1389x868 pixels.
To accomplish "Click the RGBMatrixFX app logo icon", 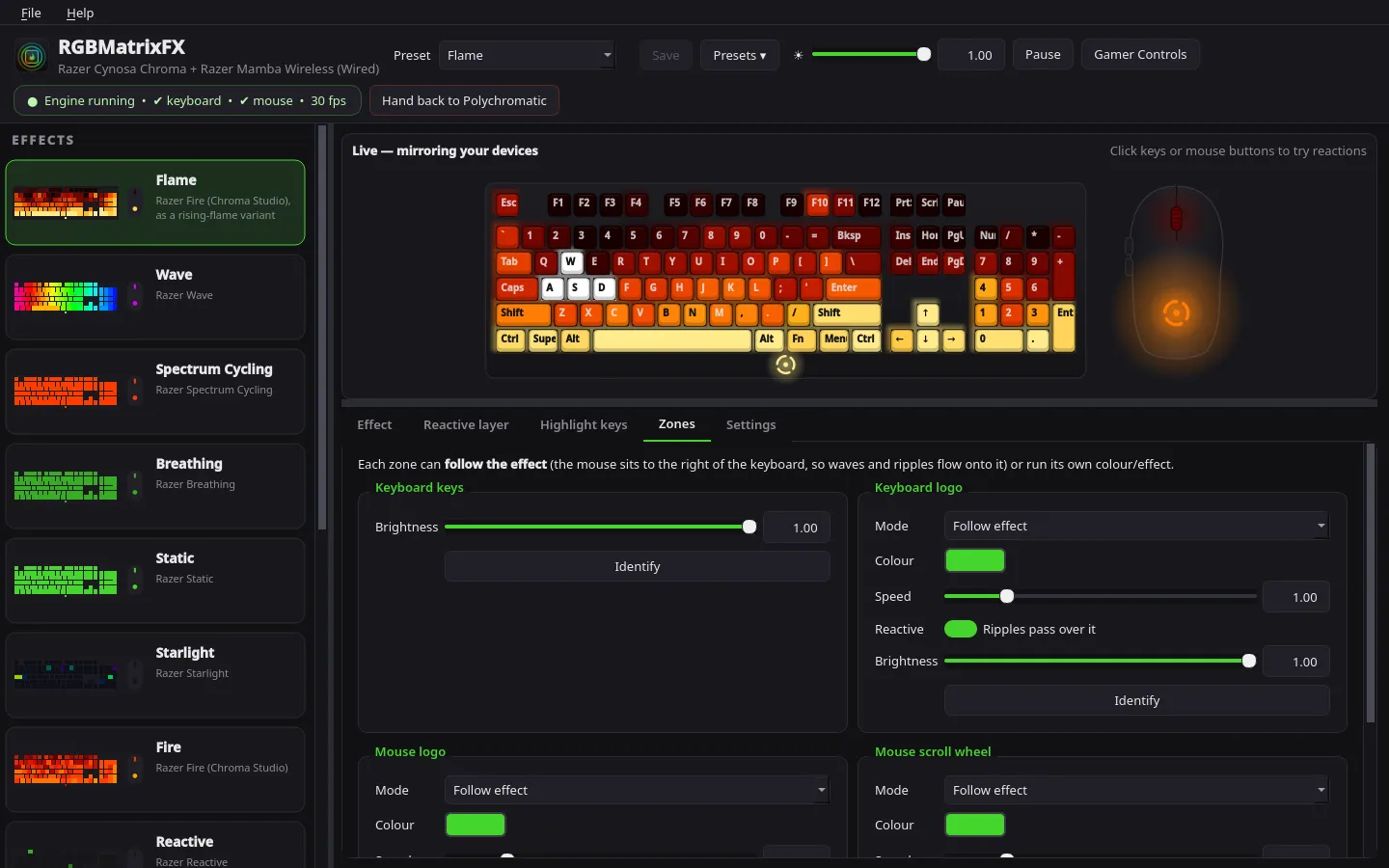I will point(32,56).
